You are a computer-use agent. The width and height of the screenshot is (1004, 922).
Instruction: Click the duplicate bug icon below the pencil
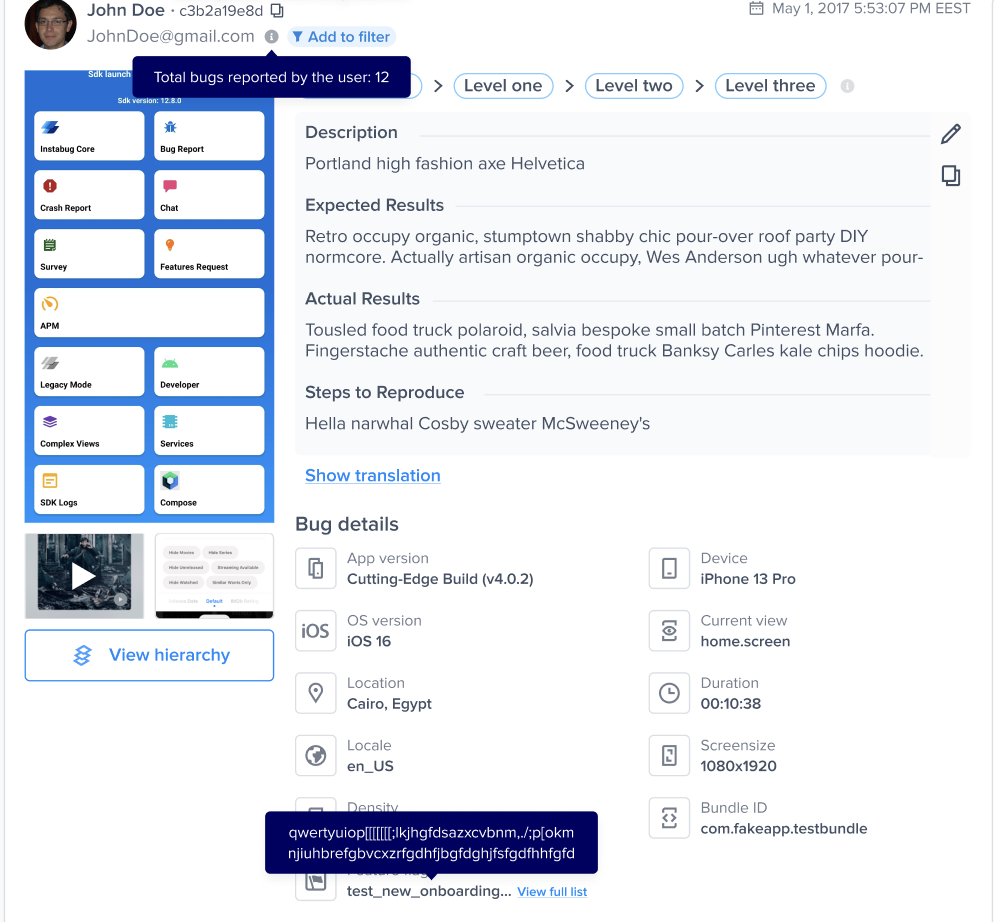[950, 175]
